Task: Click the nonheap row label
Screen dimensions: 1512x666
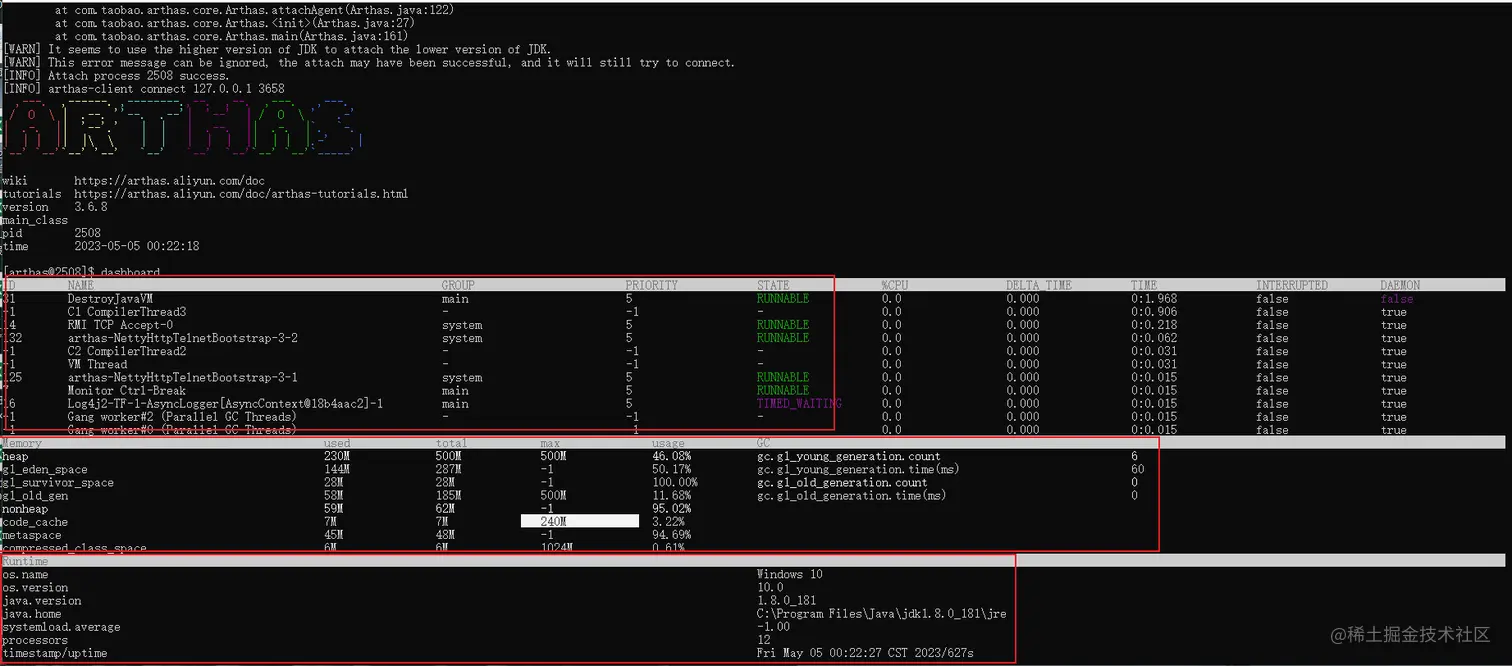Action: pyautogui.click(x=25, y=508)
